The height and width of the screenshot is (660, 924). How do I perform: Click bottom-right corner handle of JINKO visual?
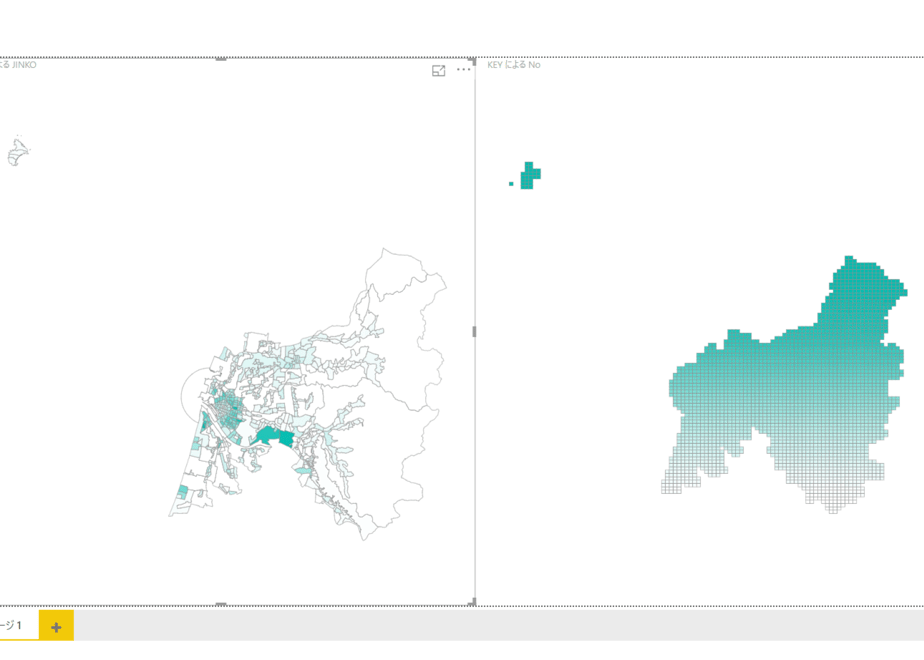472,602
